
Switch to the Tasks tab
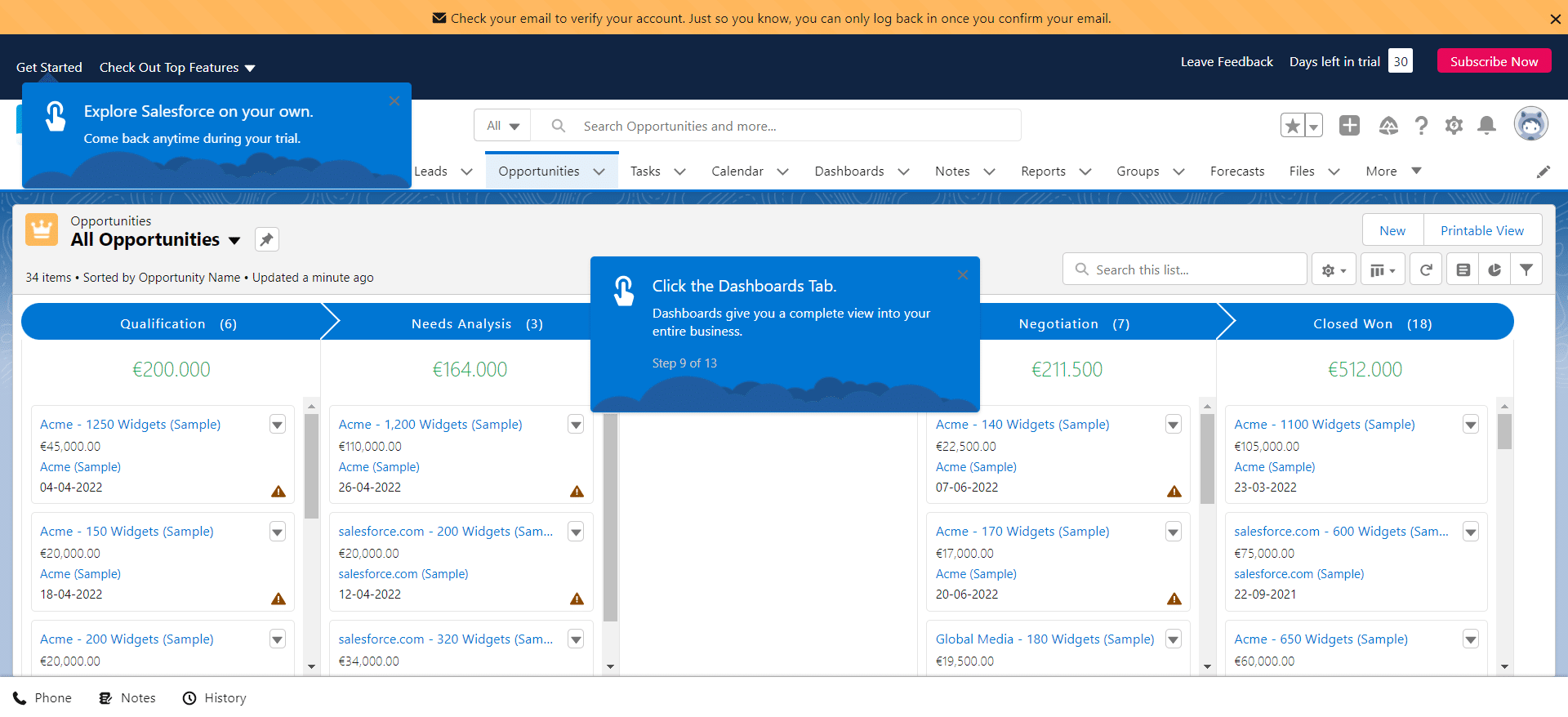(x=645, y=171)
